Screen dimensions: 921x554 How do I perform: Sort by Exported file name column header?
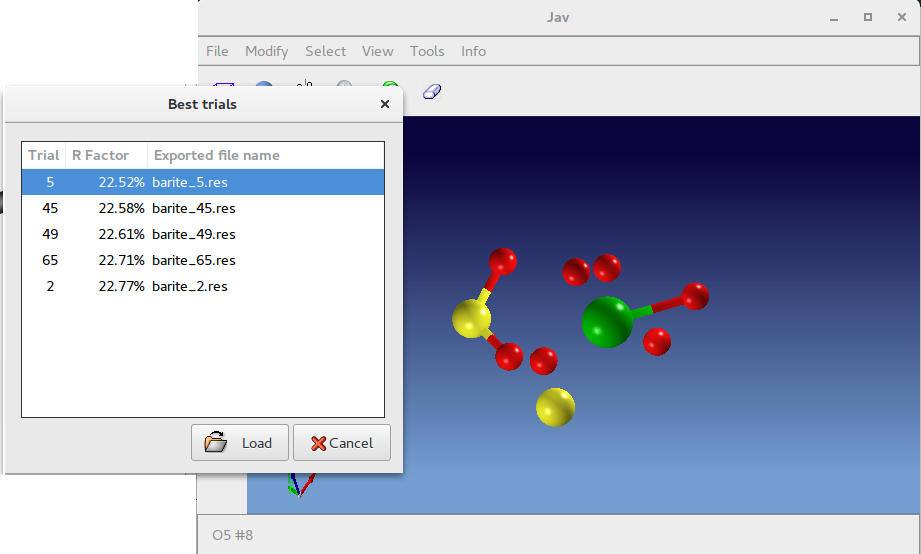(x=265, y=155)
